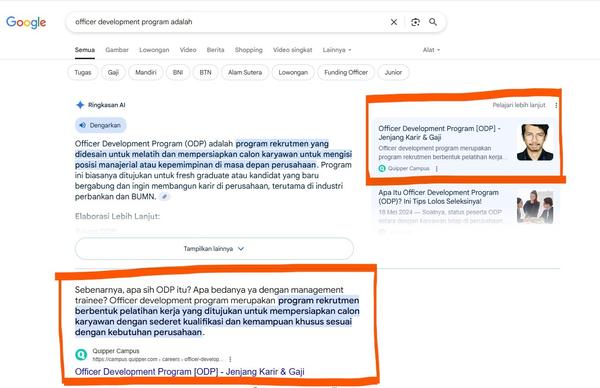Click Quipper Campus logo in side card
Viewport: 600px width, 388px height.
(382, 168)
